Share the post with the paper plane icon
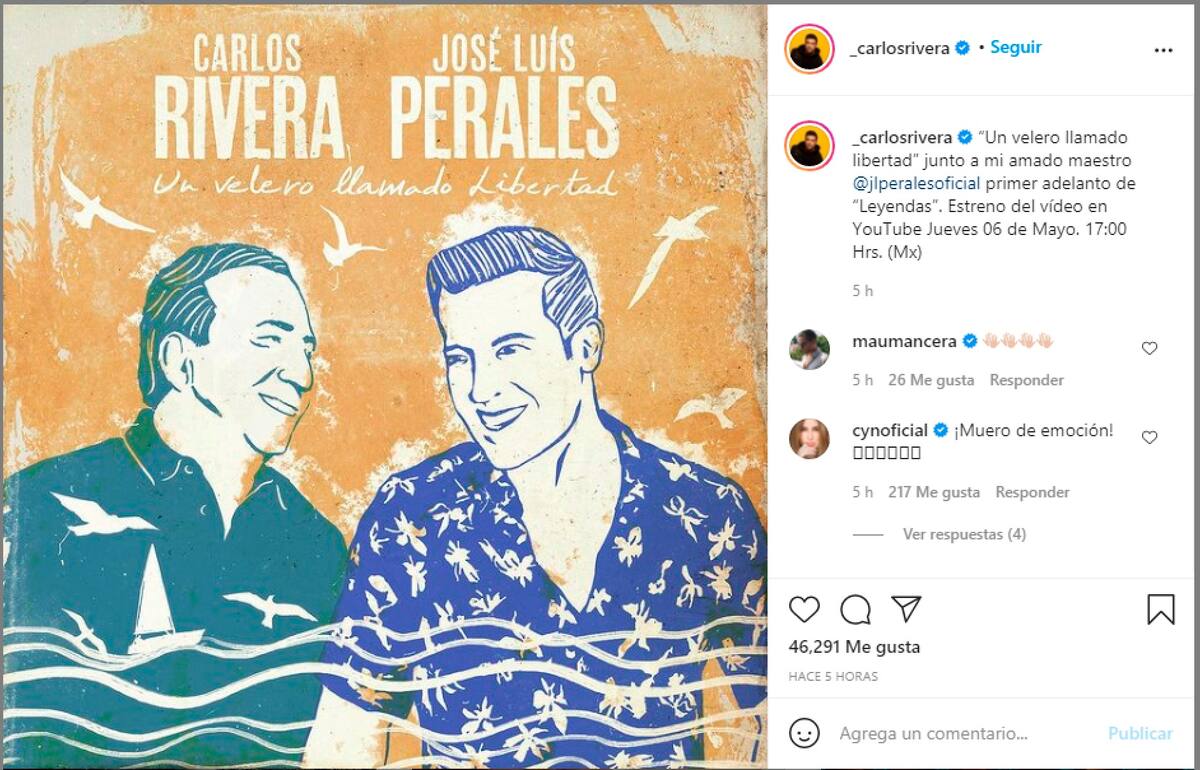 pyautogui.click(x=906, y=609)
